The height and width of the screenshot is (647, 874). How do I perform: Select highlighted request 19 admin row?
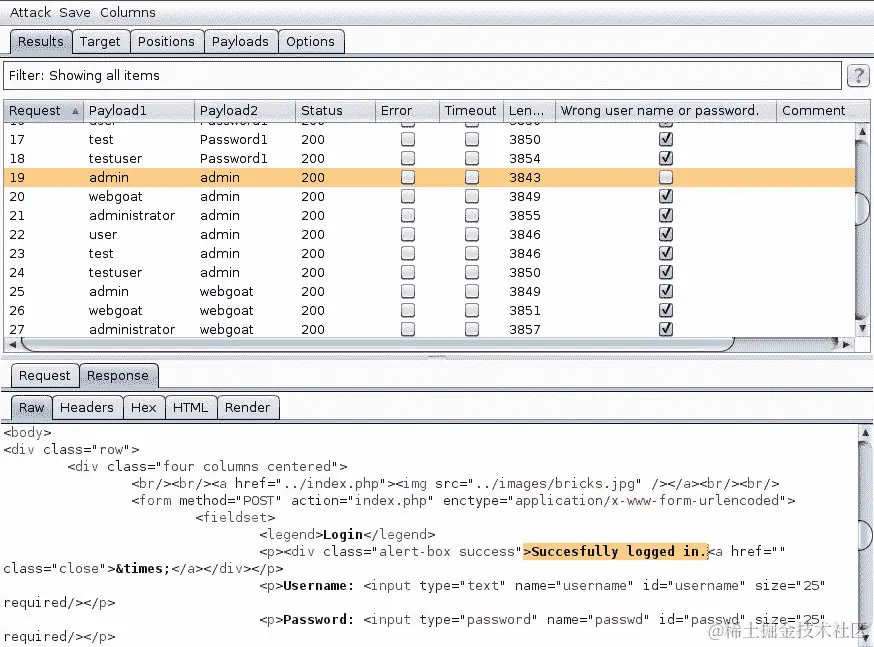coord(429,177)
